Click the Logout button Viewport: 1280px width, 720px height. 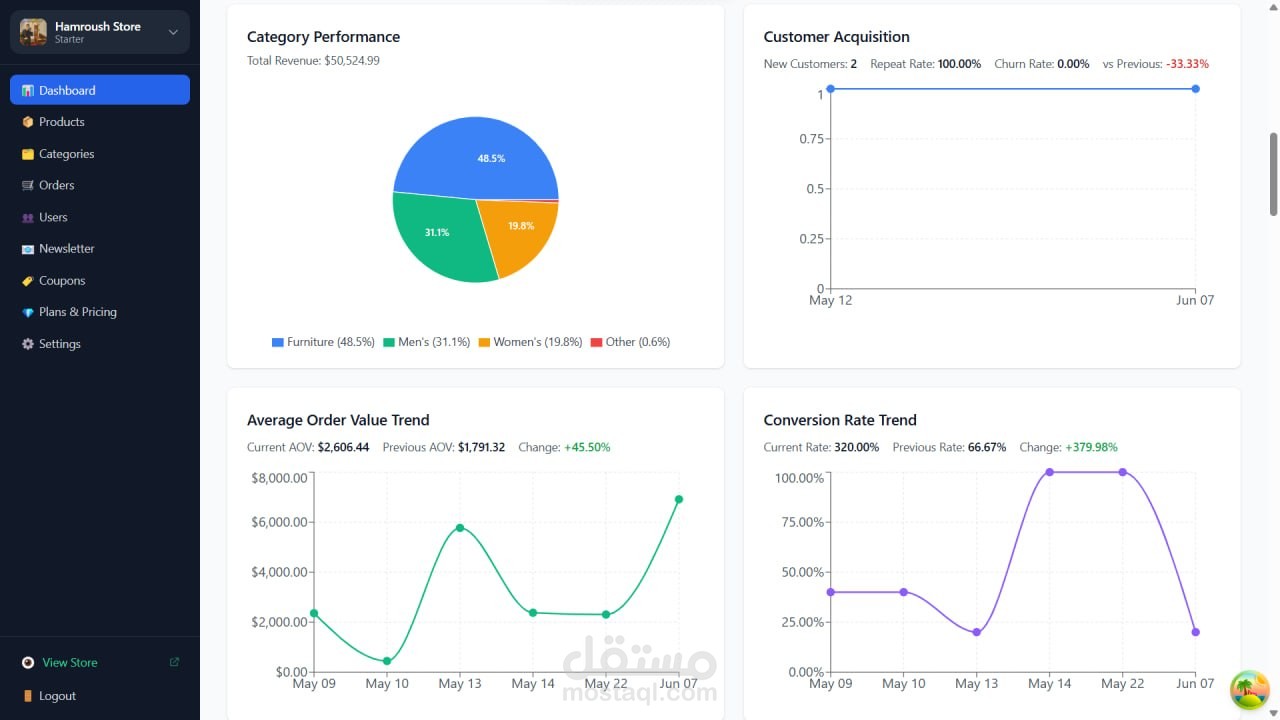(x=100, y=696)
